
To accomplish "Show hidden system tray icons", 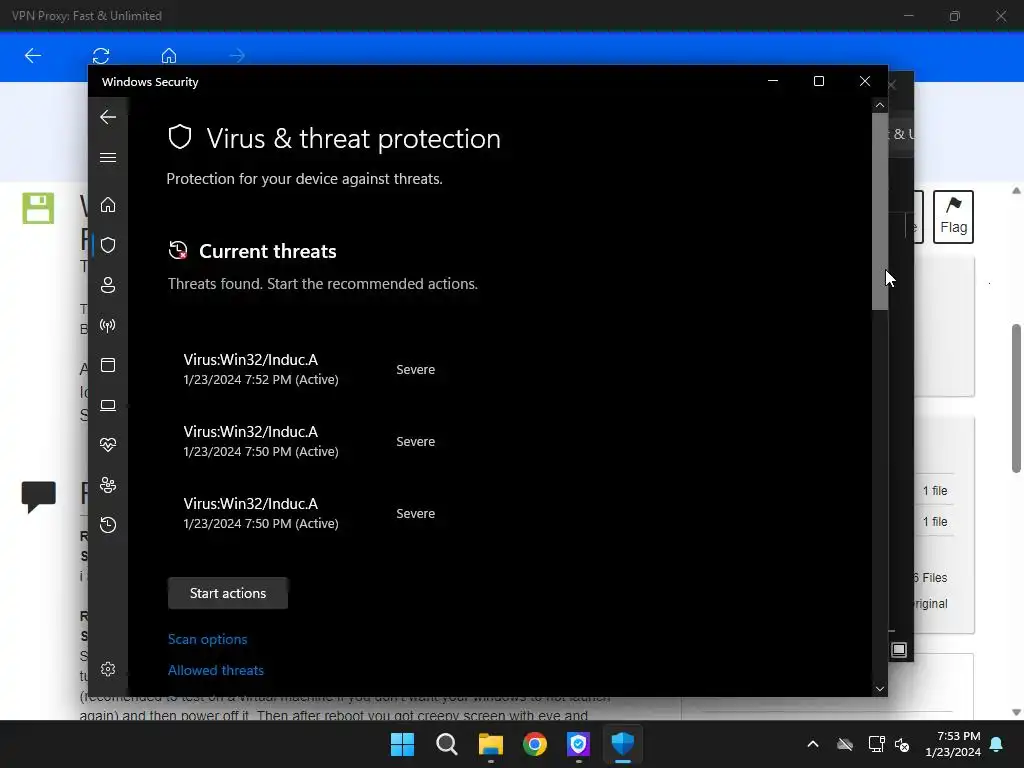I will point(813,744).
